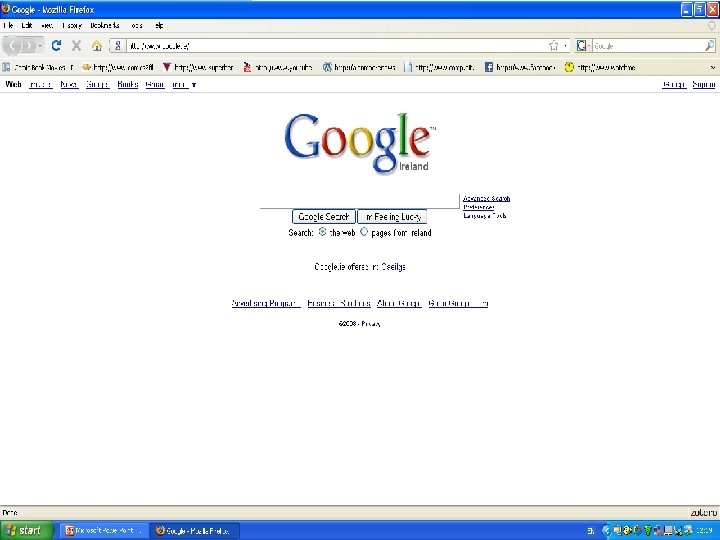Click the system tray clock
720x540 pixels.
pos(704,531)
